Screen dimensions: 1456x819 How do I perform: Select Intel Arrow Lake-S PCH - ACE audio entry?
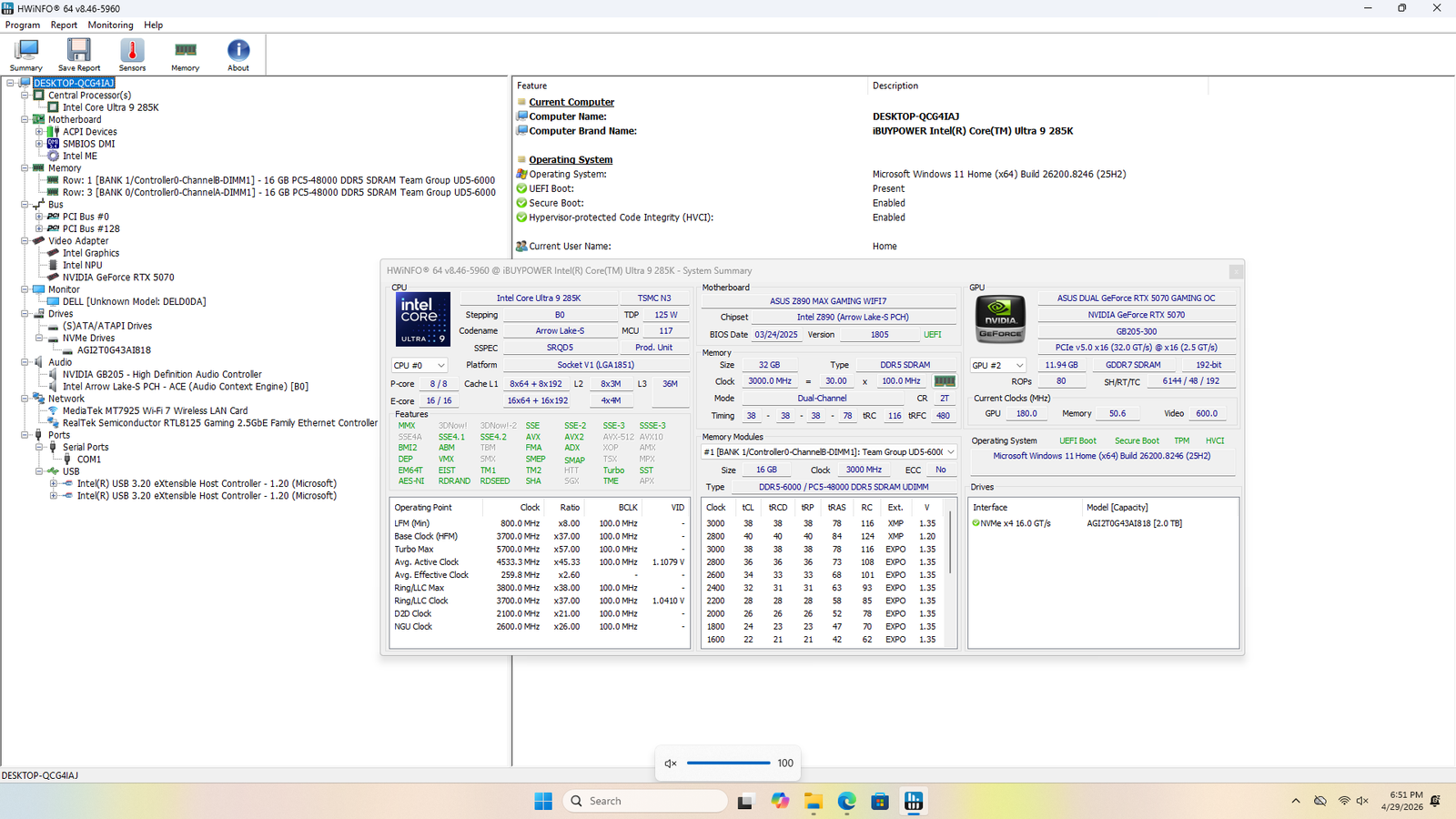click(x=186, y=386)
